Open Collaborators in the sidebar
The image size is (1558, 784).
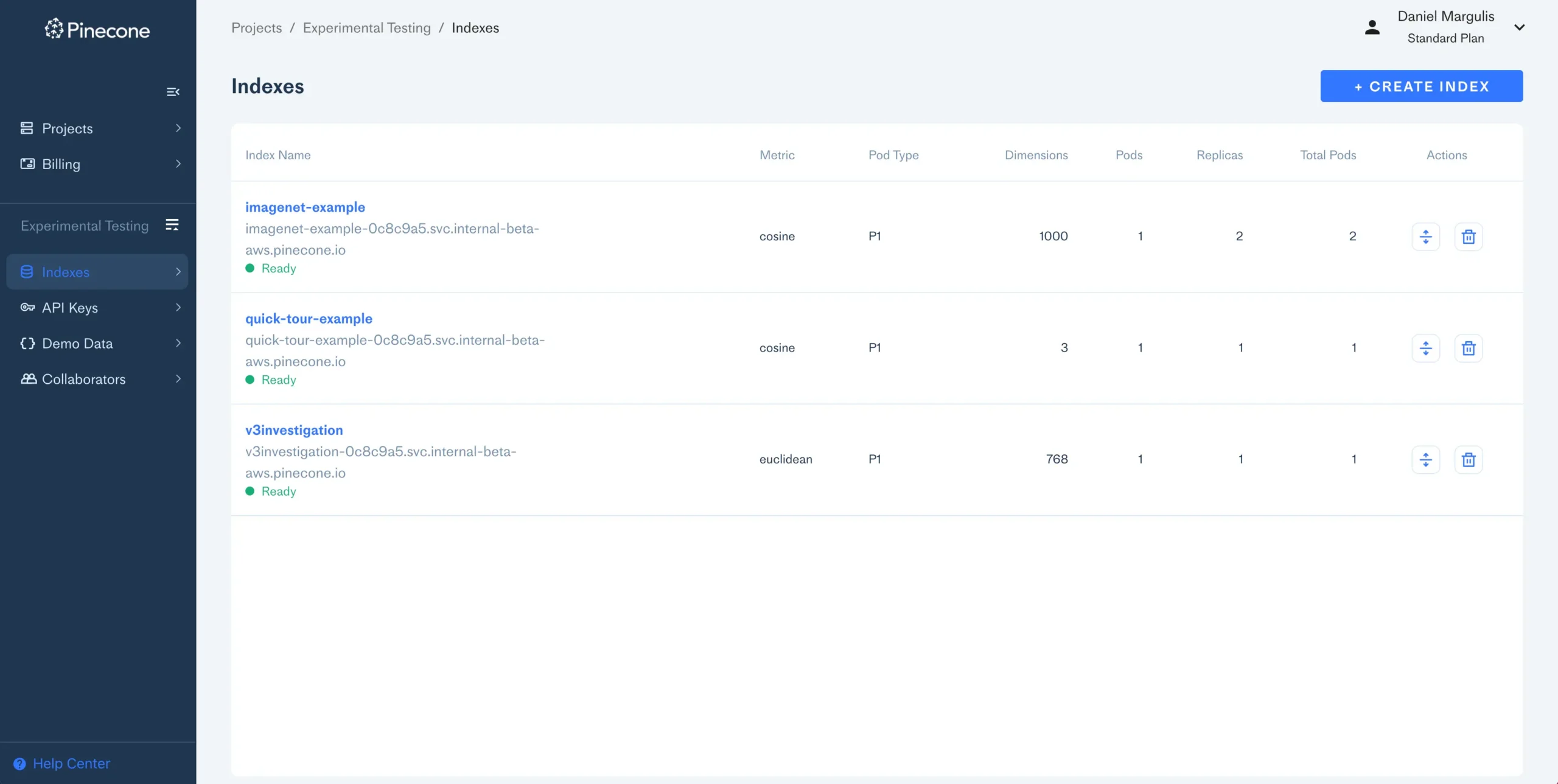(x=83, y=379)
